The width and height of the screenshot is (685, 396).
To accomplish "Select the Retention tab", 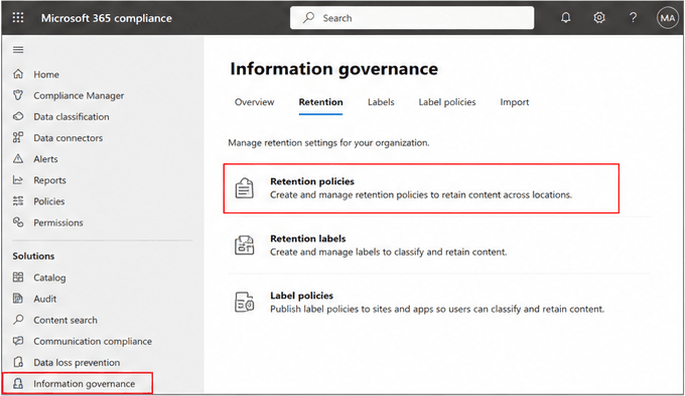I will [321, 102].
